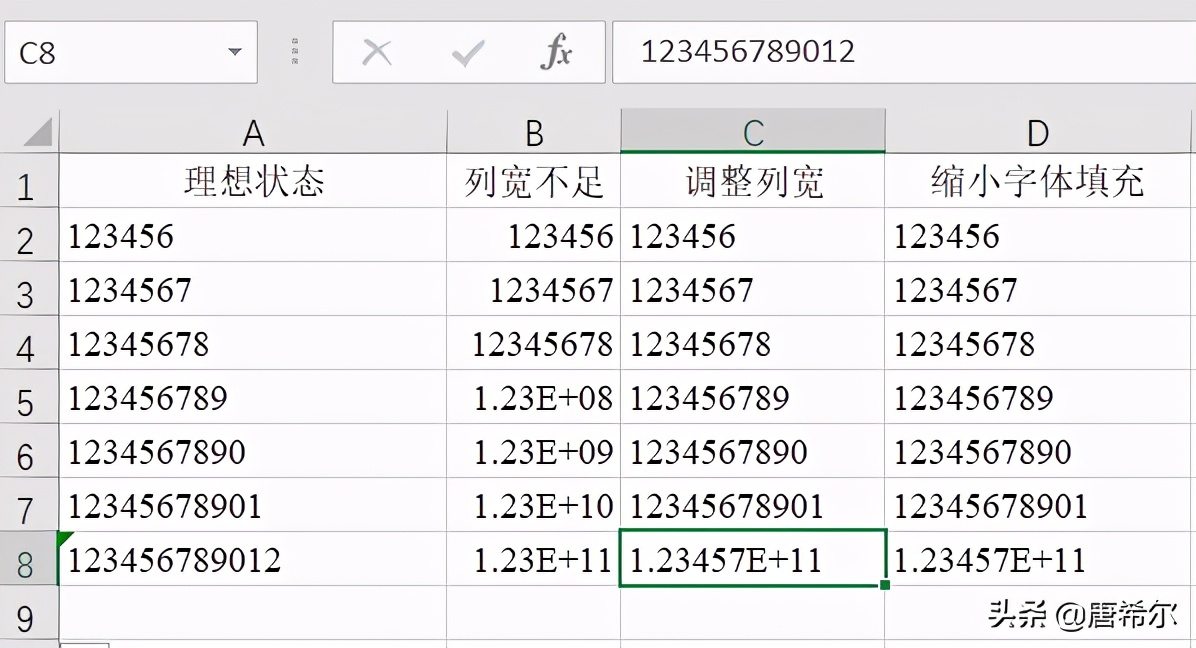Click cell B1 with 列宽不足

coord(534,181)
